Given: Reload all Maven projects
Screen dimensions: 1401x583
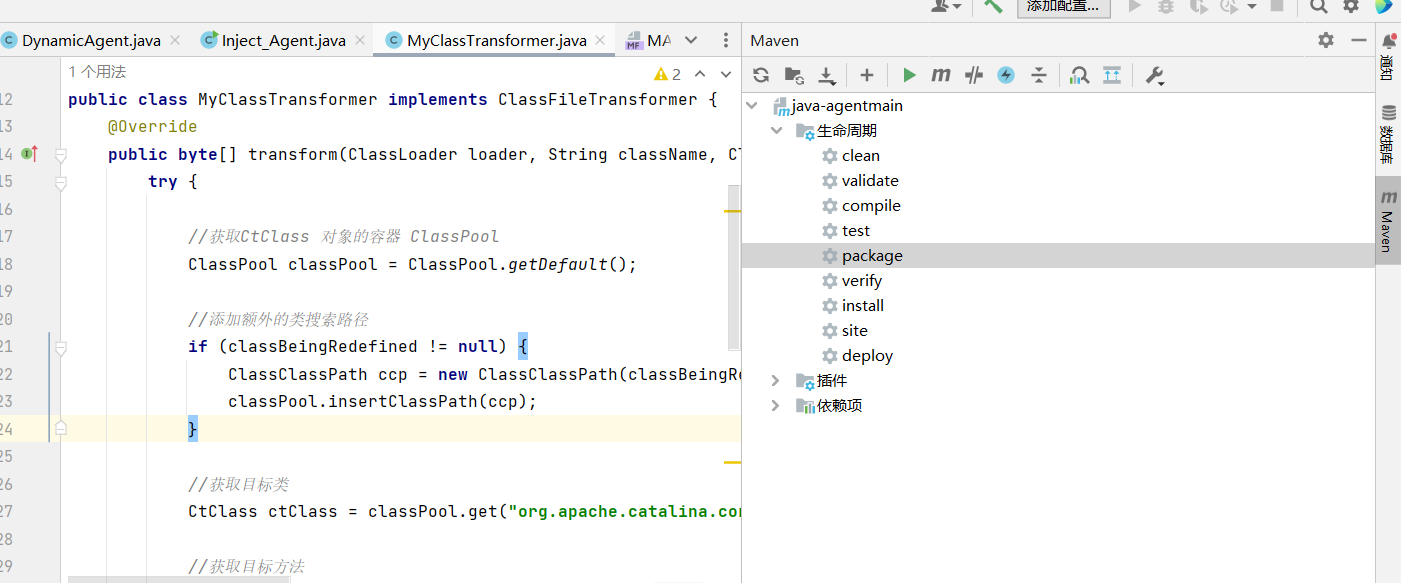Looking at the screenshot, I should pos(761,75).
